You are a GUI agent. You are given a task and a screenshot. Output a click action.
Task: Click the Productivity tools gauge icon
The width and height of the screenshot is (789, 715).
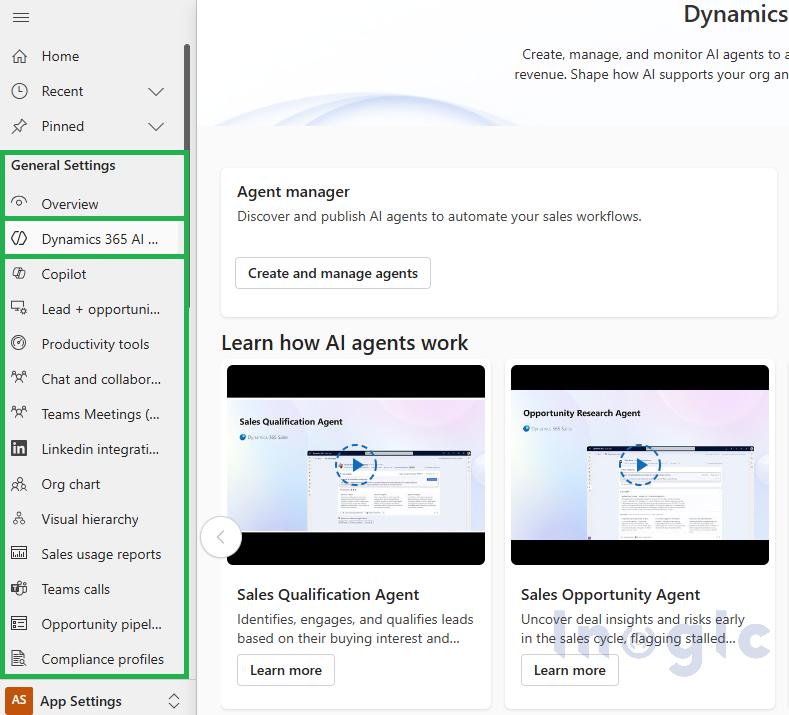click(19, 343)
